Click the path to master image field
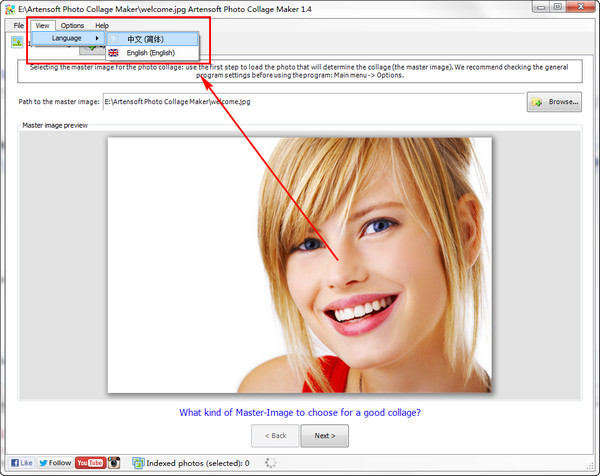The image size is (600, 476). point(314,102)
